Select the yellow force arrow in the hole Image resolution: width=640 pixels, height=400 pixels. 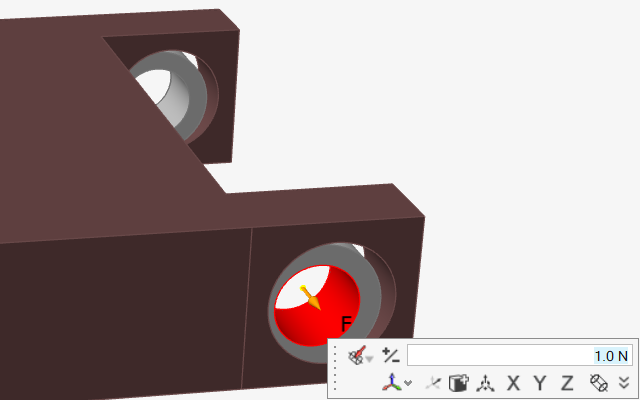pos(310,297)
